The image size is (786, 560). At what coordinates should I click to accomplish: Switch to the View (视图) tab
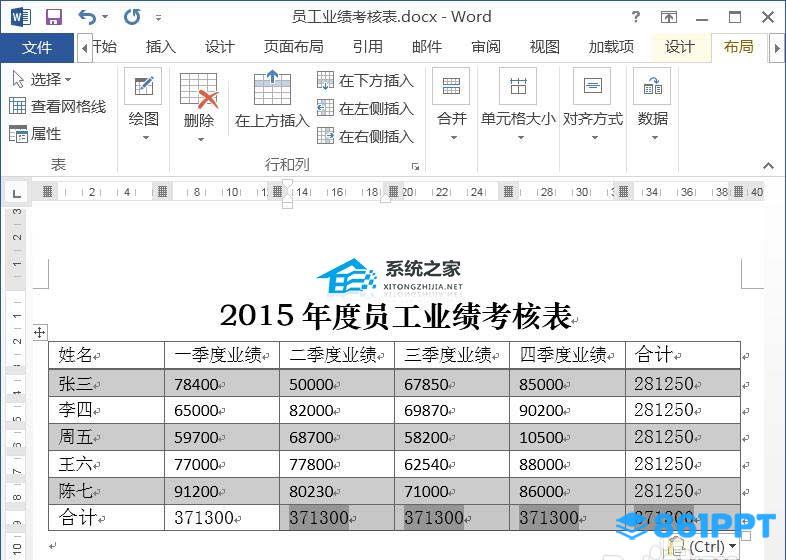(544, 47)
